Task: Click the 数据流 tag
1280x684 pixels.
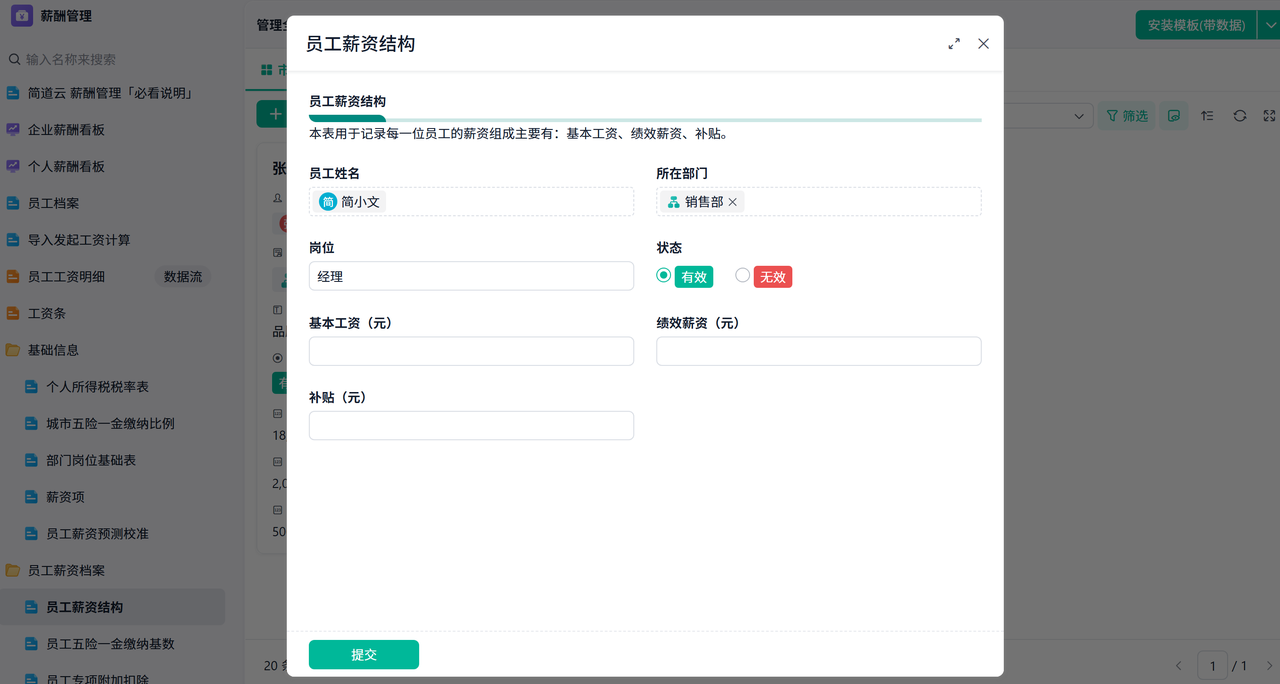Action: click(x=183, y=276)
